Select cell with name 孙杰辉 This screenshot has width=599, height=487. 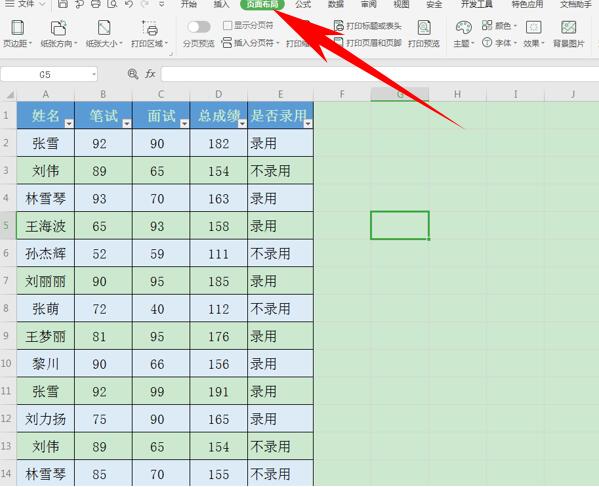pyautogui.click(x=45, y=254)
